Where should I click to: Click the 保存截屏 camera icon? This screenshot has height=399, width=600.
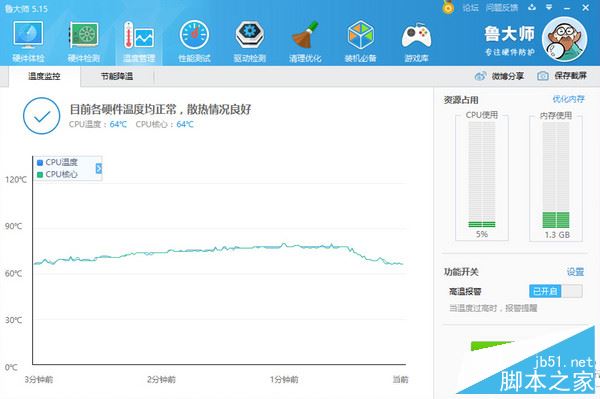pos(543,76)
